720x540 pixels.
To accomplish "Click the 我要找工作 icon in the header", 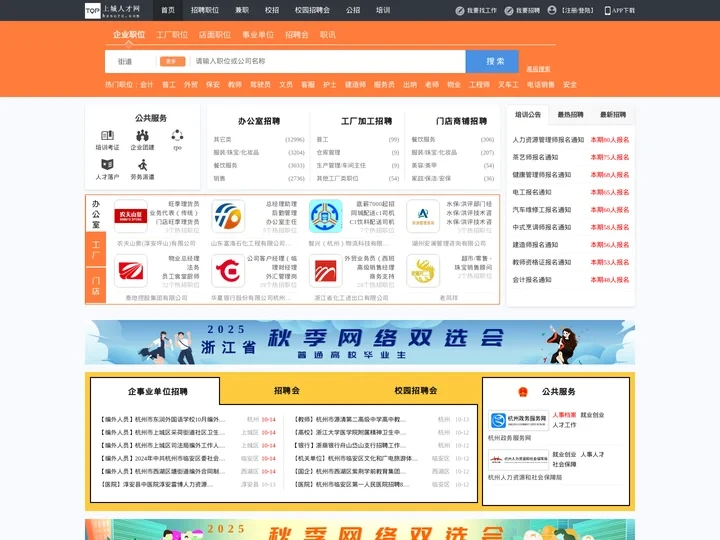I will click(460, 11).
